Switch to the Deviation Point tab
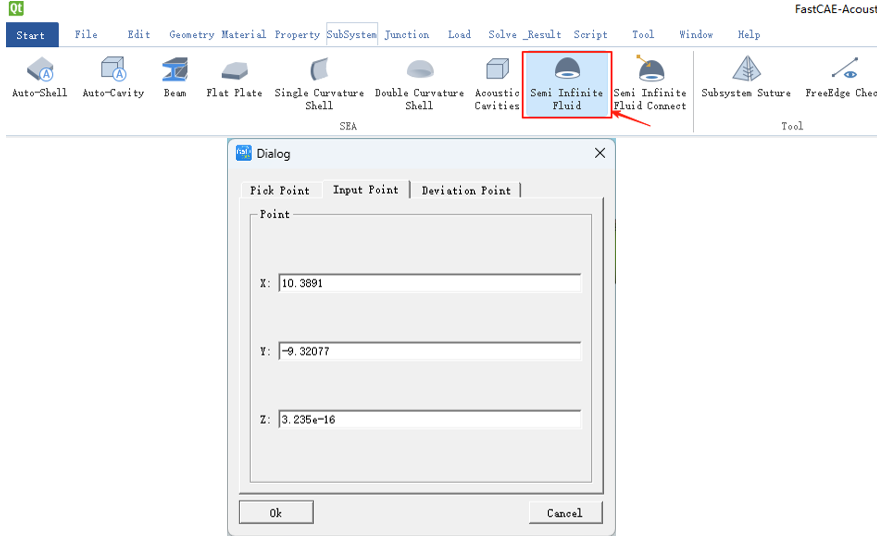The image size is (877, 538). (x=466, y=190)
